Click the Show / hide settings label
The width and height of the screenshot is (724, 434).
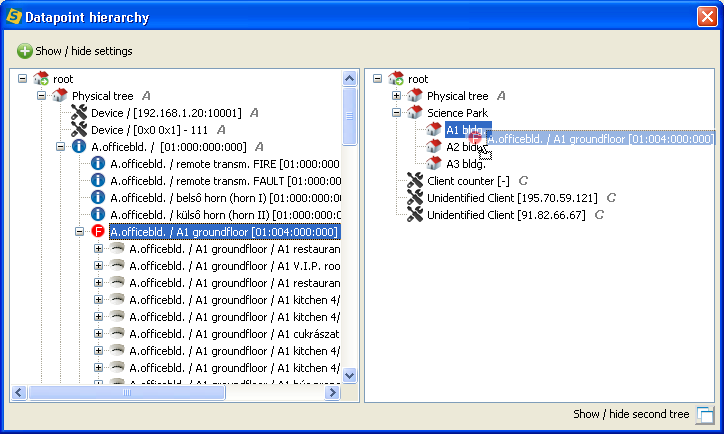pyautogui.click(x=84, y=51)
